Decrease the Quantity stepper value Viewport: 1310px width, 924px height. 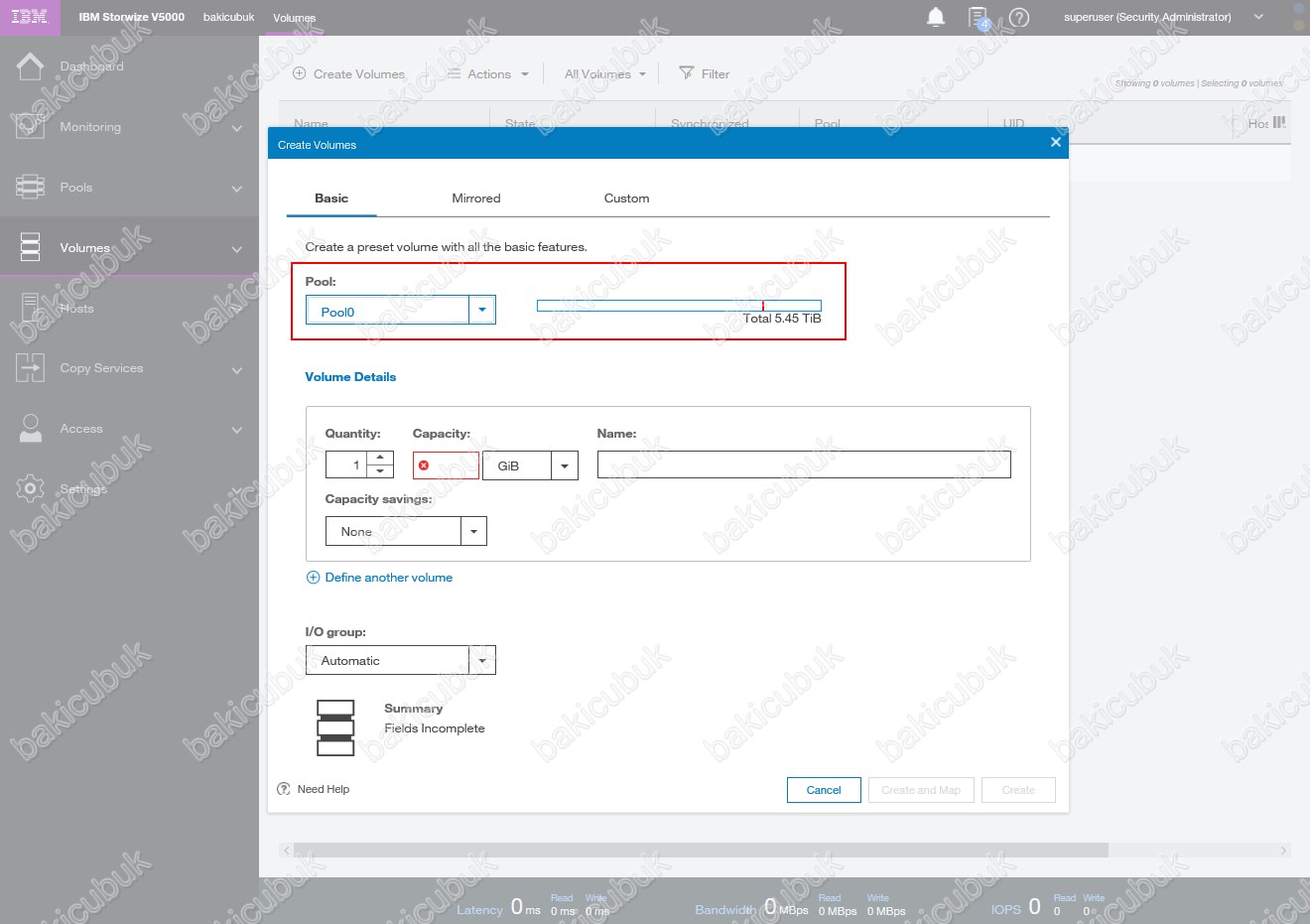click(380, 471)
